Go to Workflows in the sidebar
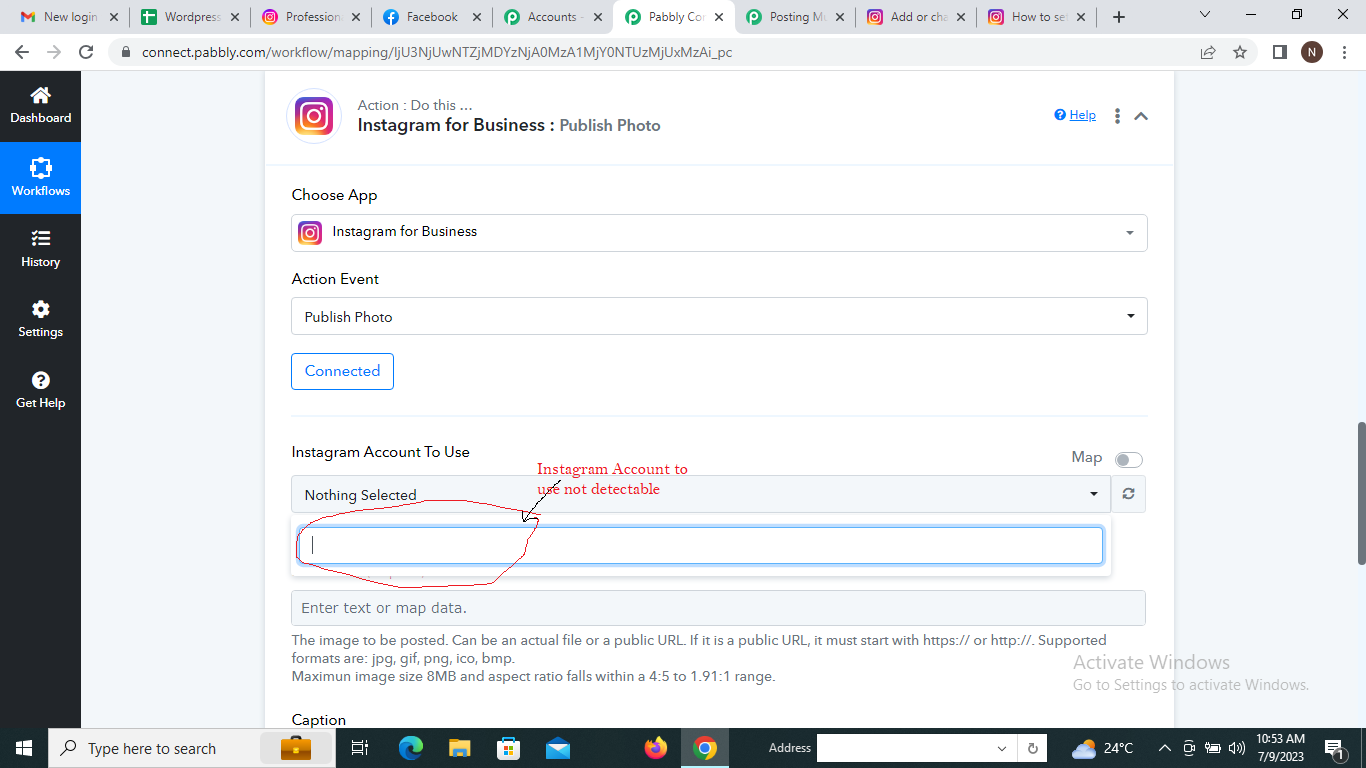This screenshot has height=768, width=1366. pyautogui.click(x=41, y=178)
